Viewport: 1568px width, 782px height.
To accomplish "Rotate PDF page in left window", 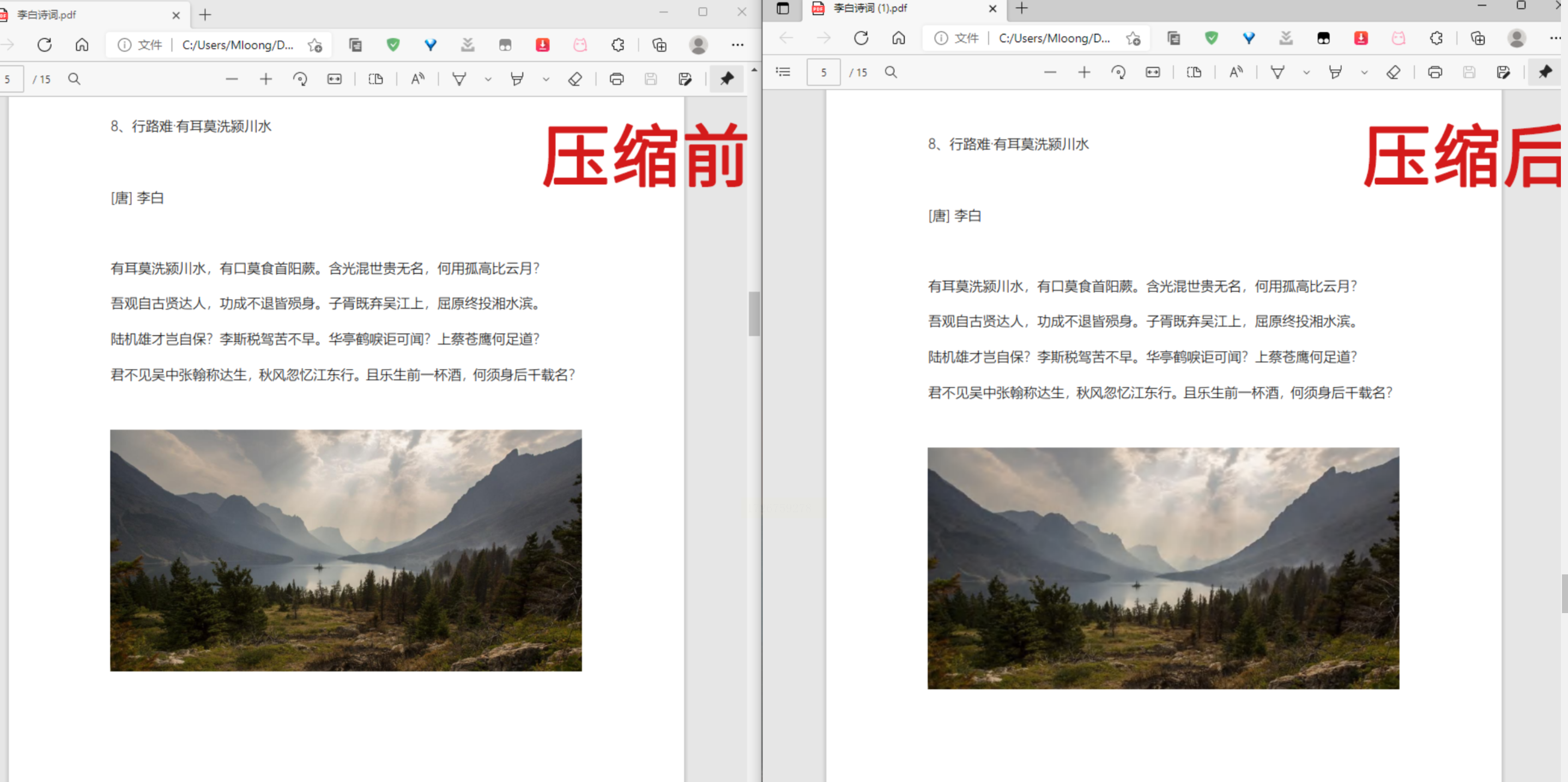I will (300, 79).
